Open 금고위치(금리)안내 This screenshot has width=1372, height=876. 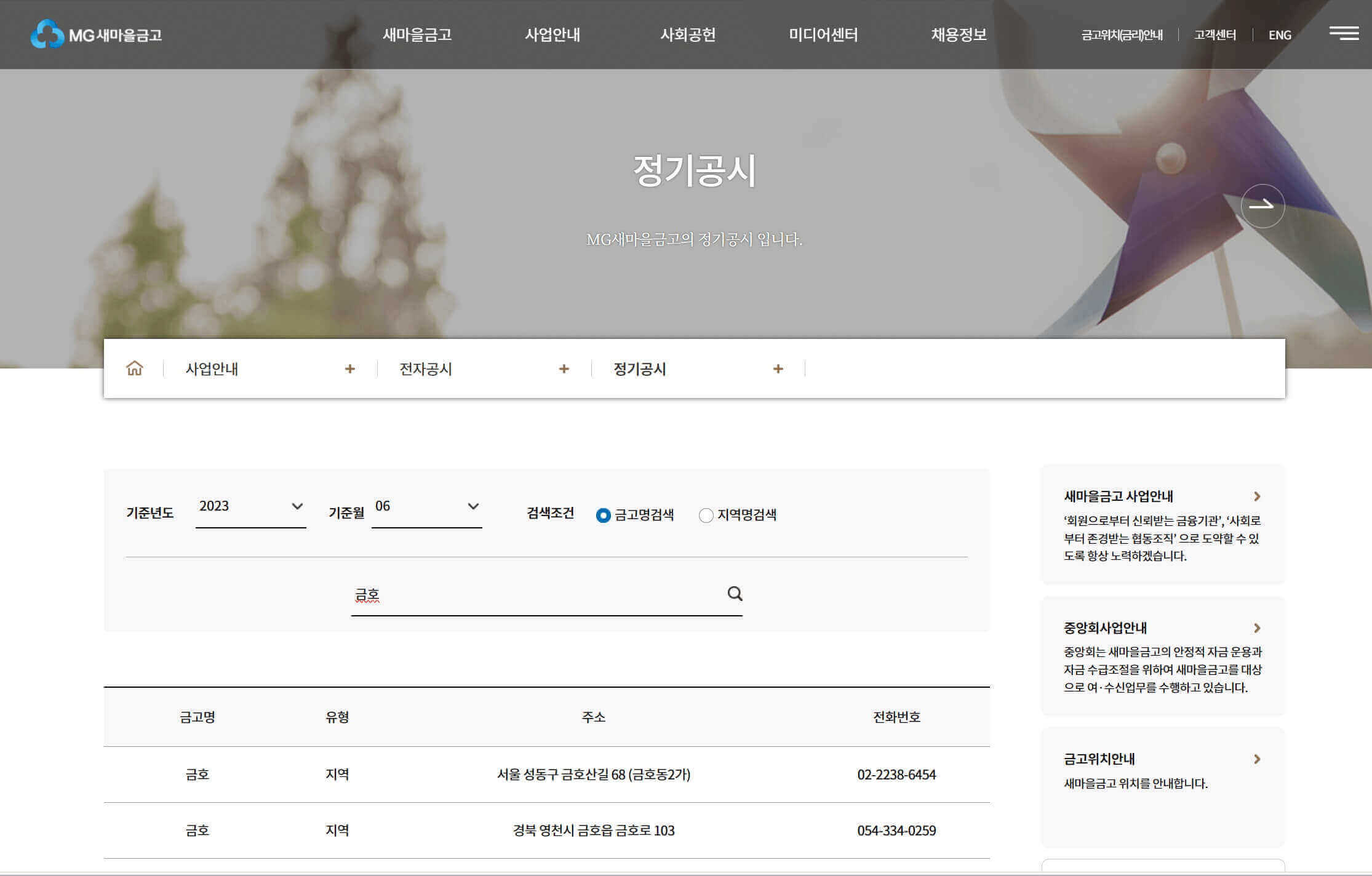tap(1122, 35)
